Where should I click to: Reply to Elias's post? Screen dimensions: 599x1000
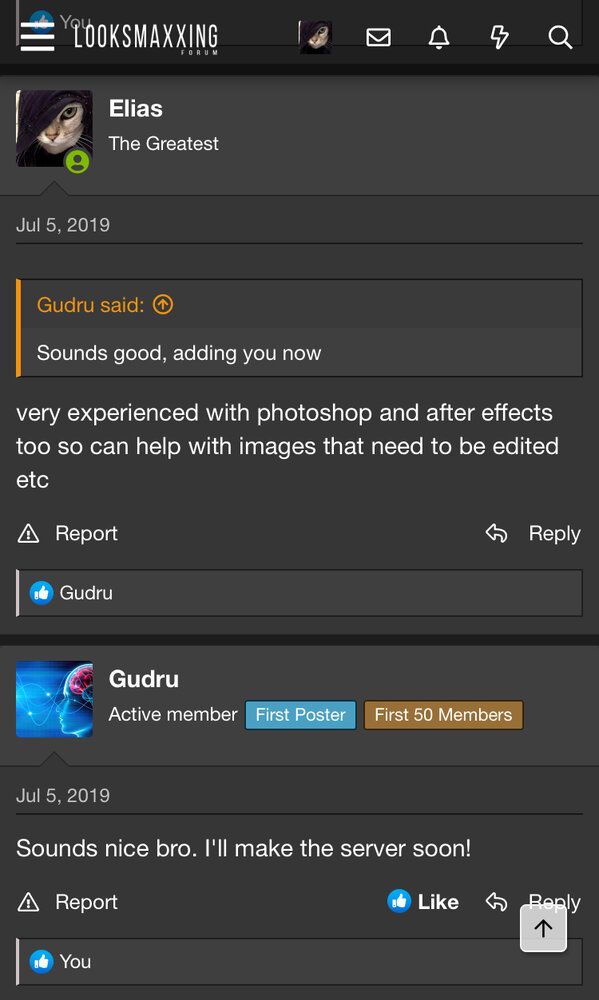point(533,533)
